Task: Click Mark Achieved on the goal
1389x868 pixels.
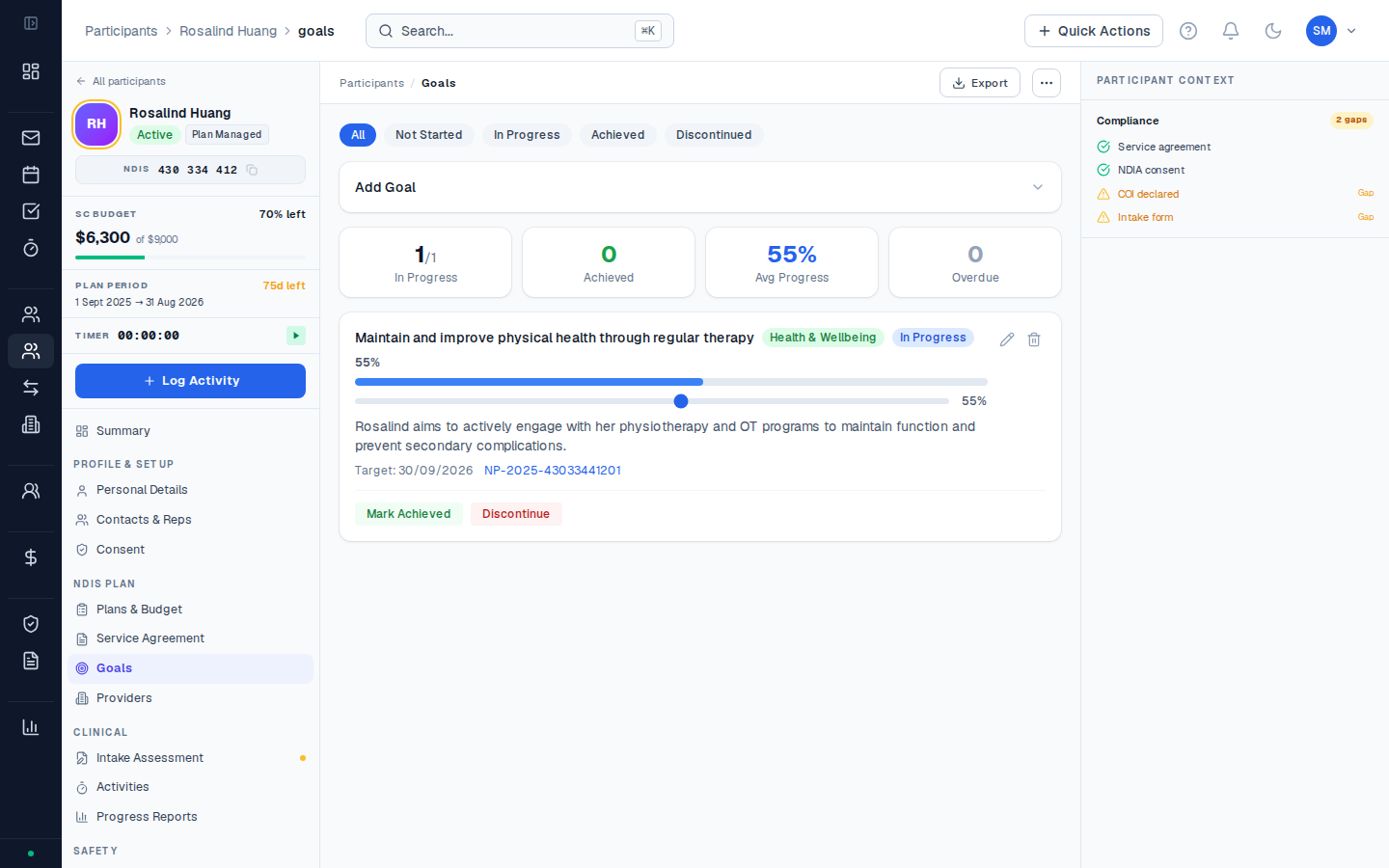Action: [x=409, y=514]
